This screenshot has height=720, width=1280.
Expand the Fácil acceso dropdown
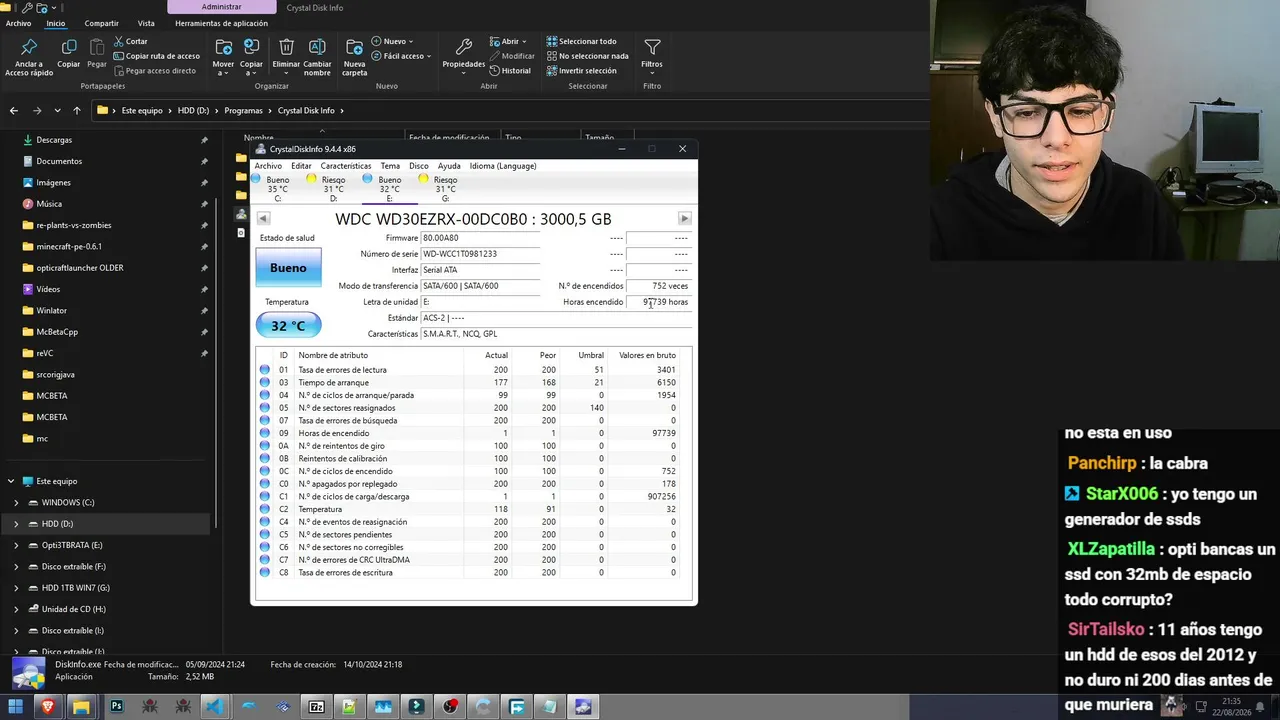pyautogui.click(x=401, y=56)
